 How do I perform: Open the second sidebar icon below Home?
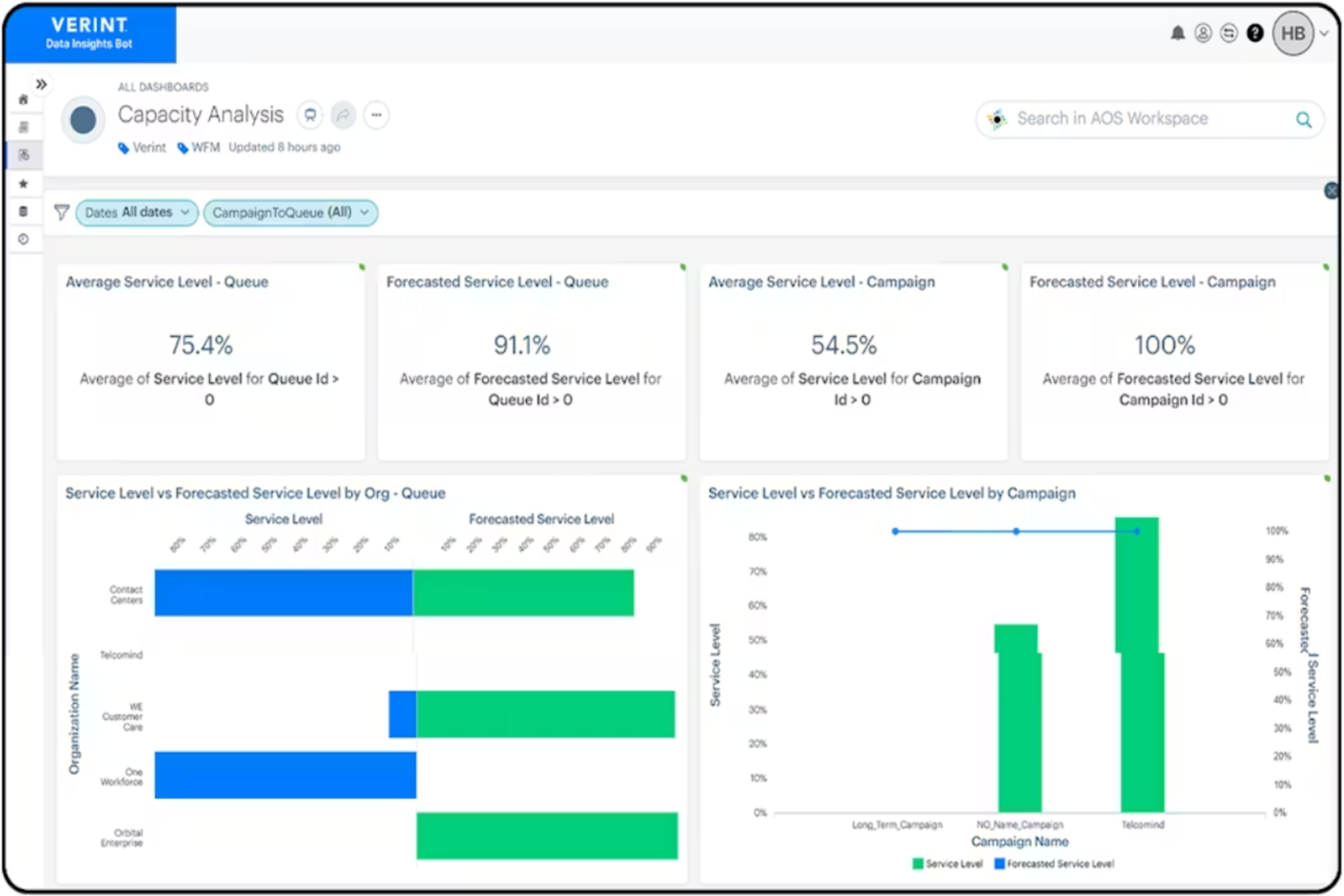[x=24, y=127]
